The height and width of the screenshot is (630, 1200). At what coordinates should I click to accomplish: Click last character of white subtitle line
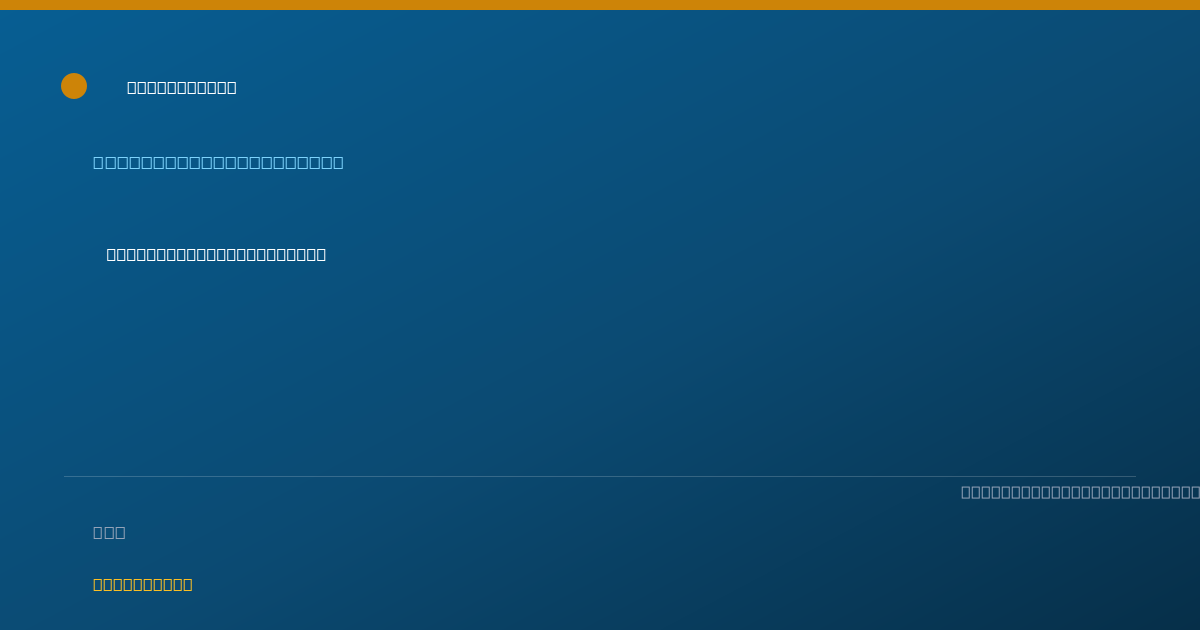point(321,254)
